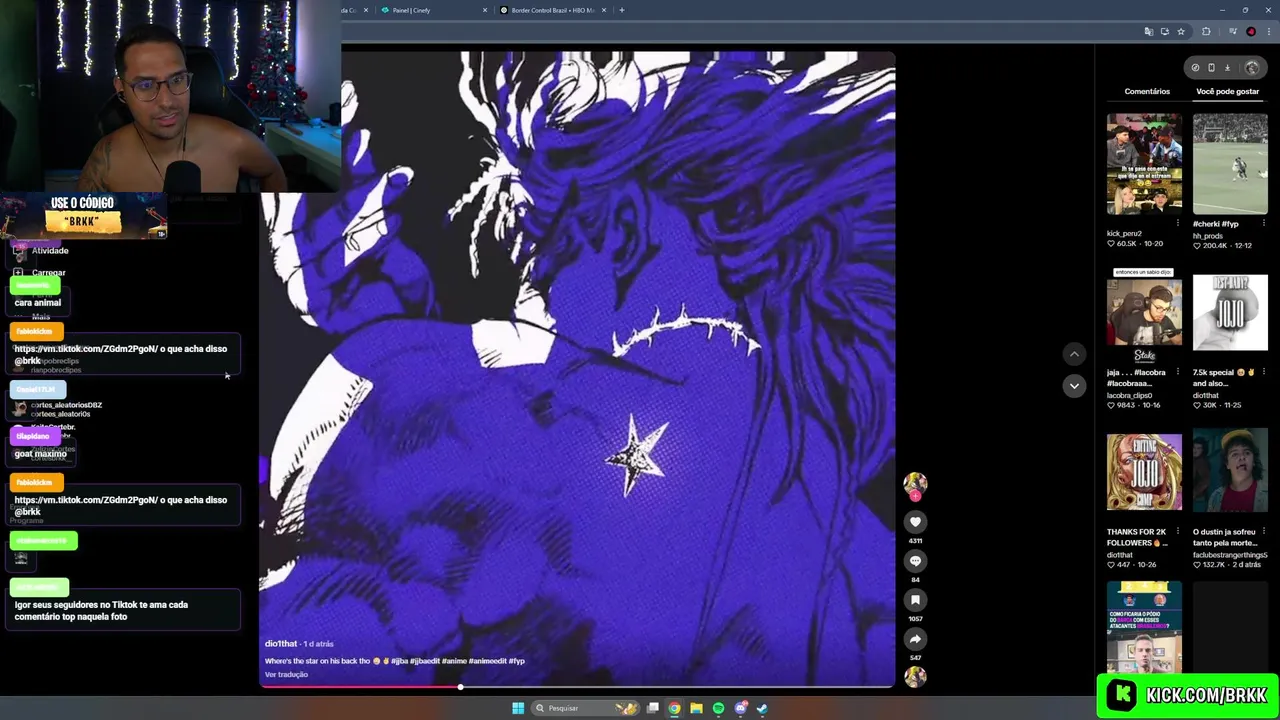Open the sound disc avatar below share

(x=915, y=676)
